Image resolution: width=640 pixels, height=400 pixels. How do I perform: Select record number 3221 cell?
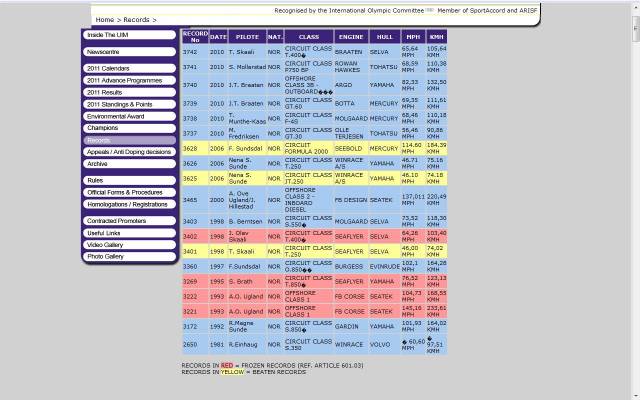195,311
